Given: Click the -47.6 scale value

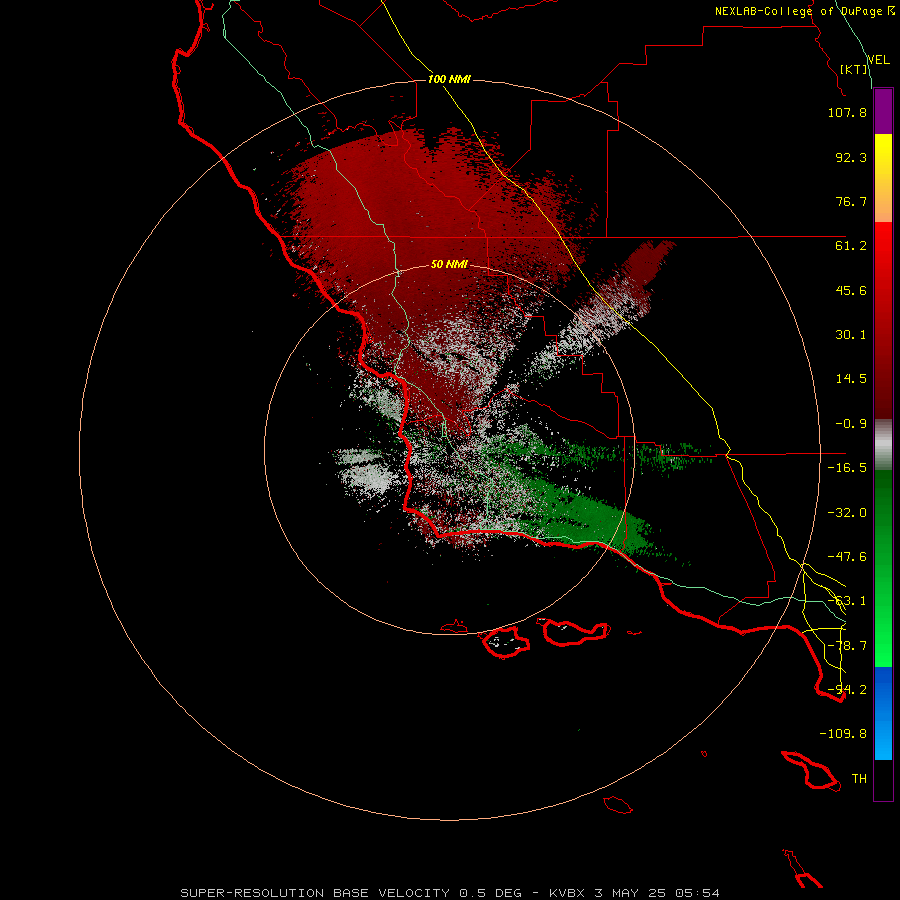Looking at the screenshot, I should (847, 557).
